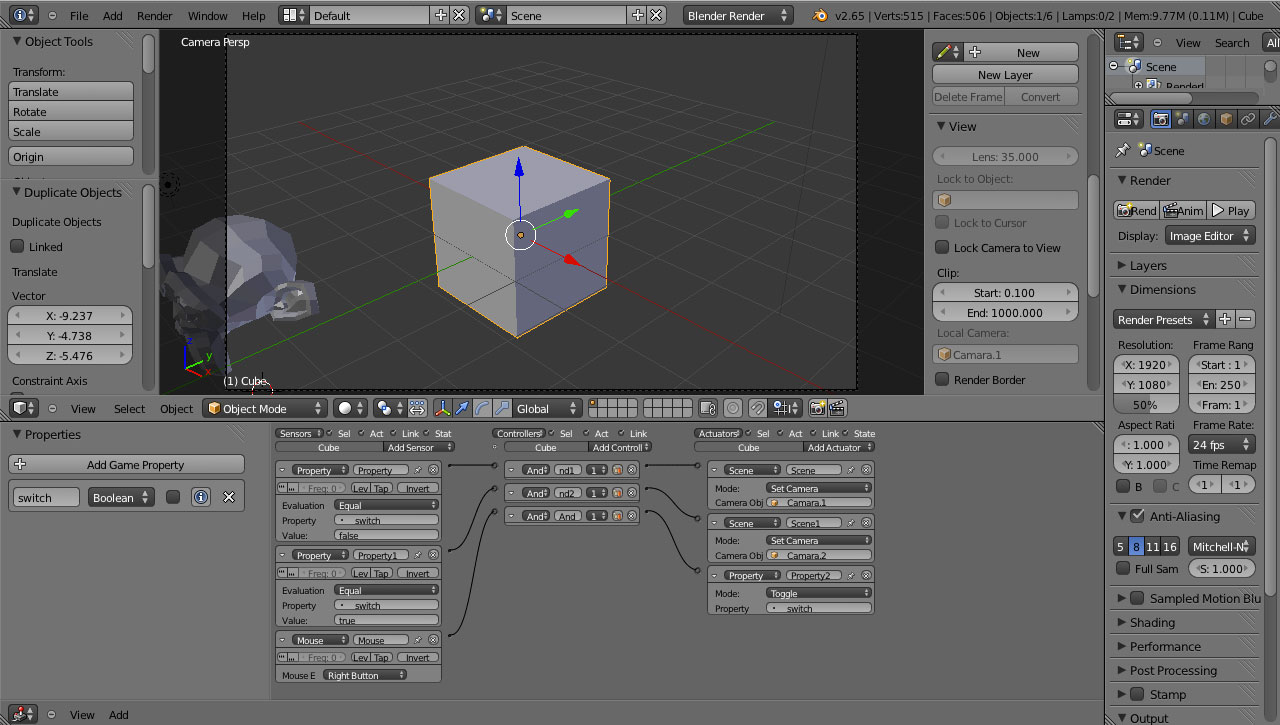1280x725 pixels.
Task: Click the Translate button in Object Tools
Action: click(x=71, y=92)
